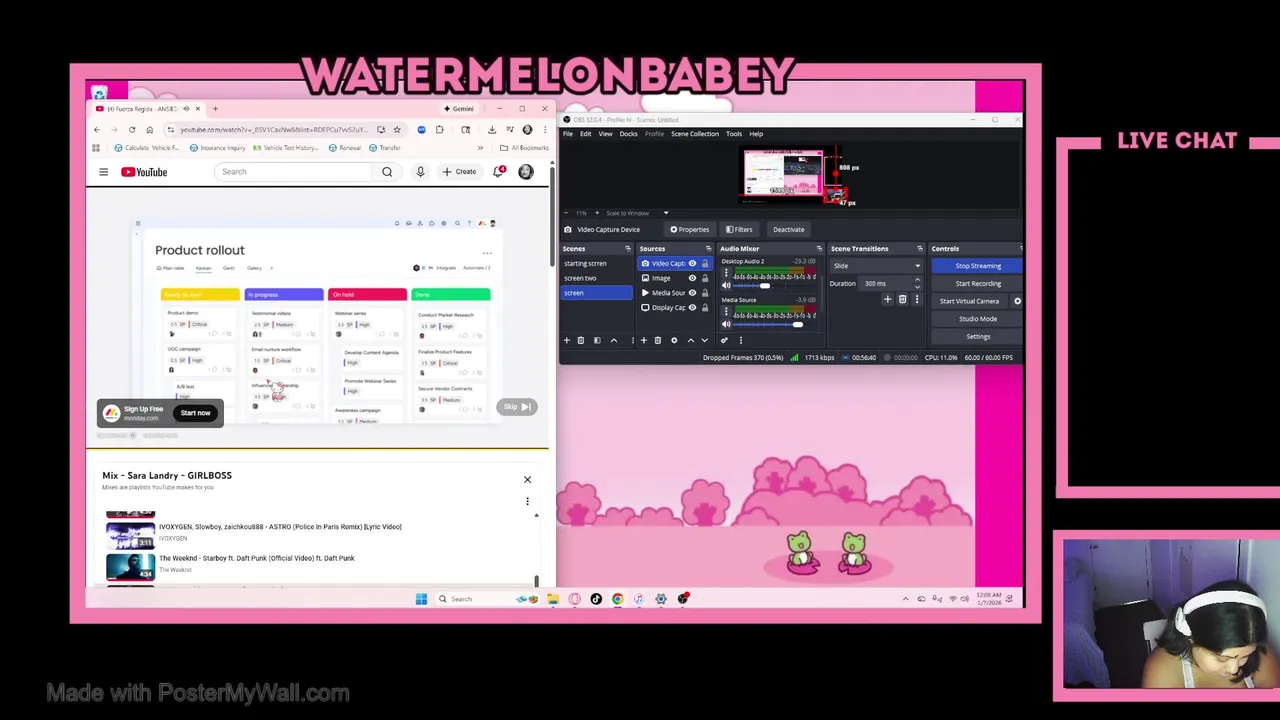
Task: Open OBS File menu
Action: [x=568, y=134]
